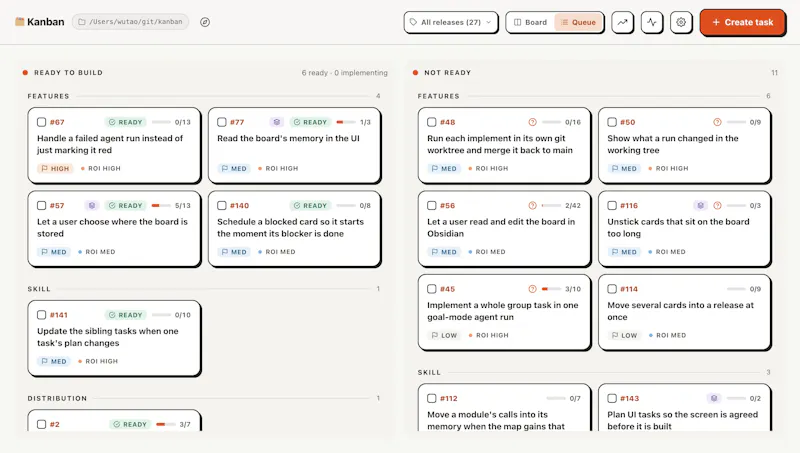This screenshot has width=800, height=453.
Task: Click the Create task button
Action: (742, 22)
